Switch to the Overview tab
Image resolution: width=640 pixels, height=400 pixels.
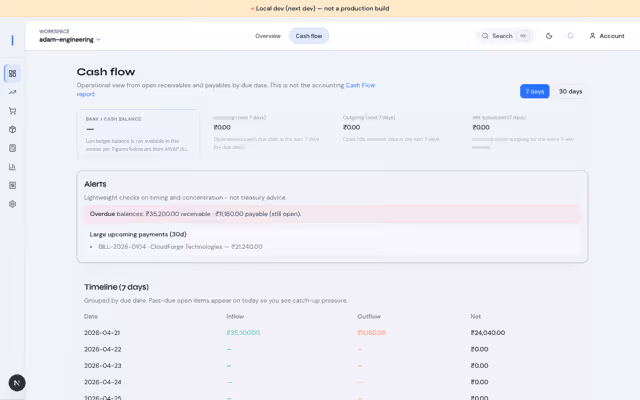pos(268,36)
